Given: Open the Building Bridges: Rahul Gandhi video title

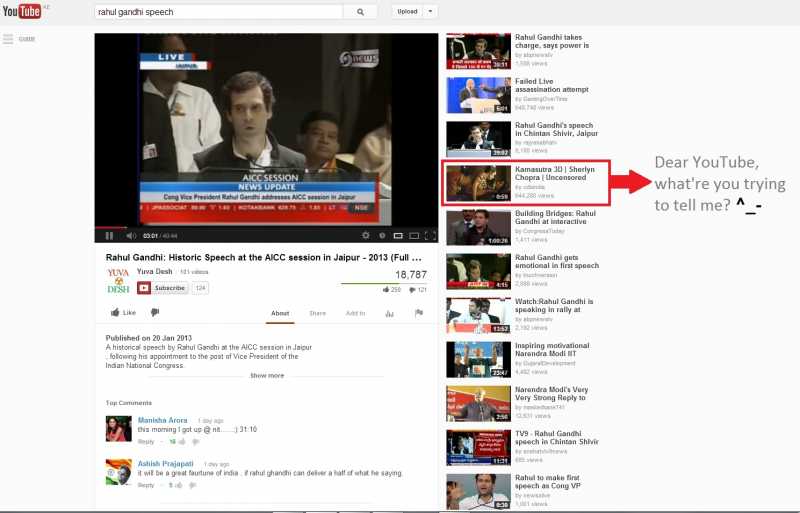Looking at the screenshot, I should click(555, 217).
